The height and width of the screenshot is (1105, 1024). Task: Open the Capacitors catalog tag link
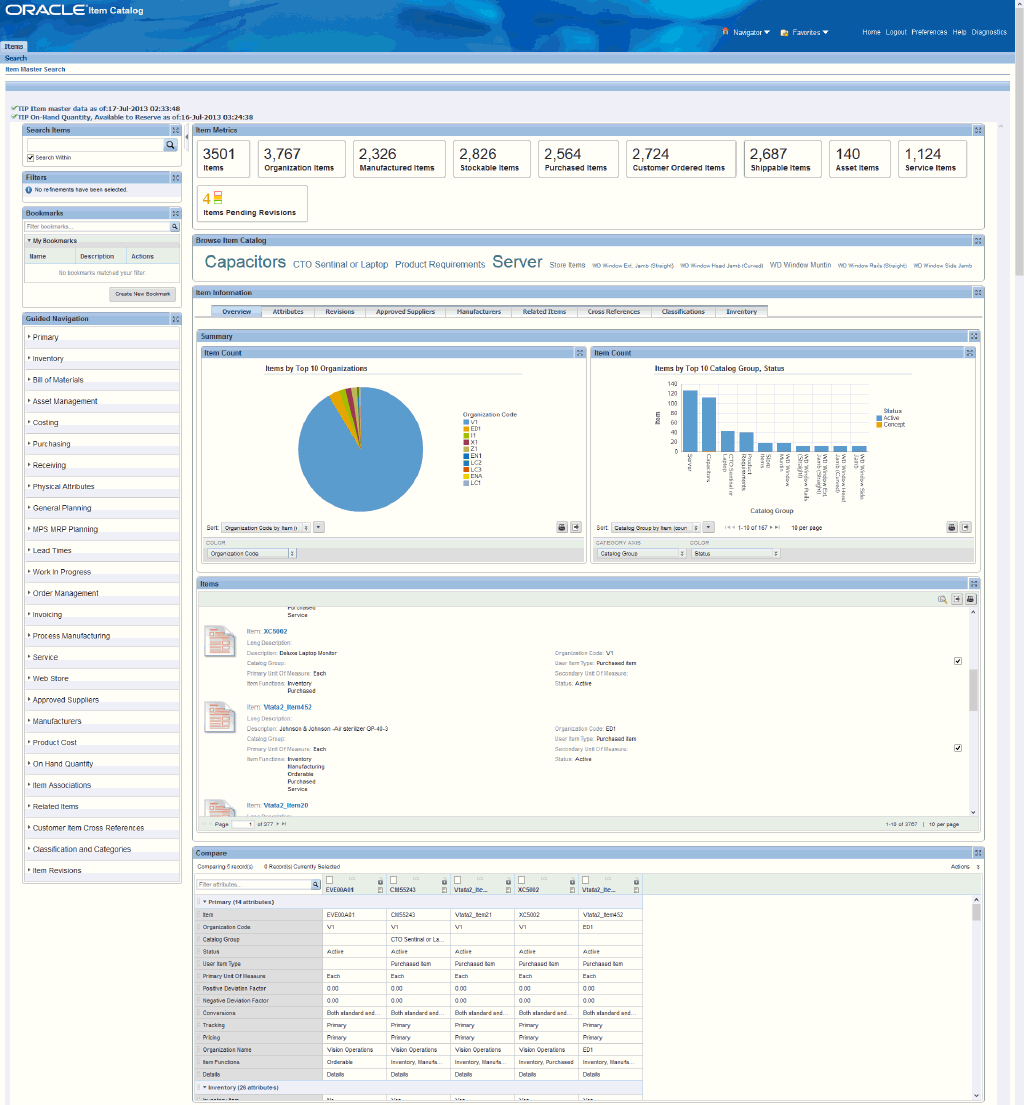tap(245, 262)
